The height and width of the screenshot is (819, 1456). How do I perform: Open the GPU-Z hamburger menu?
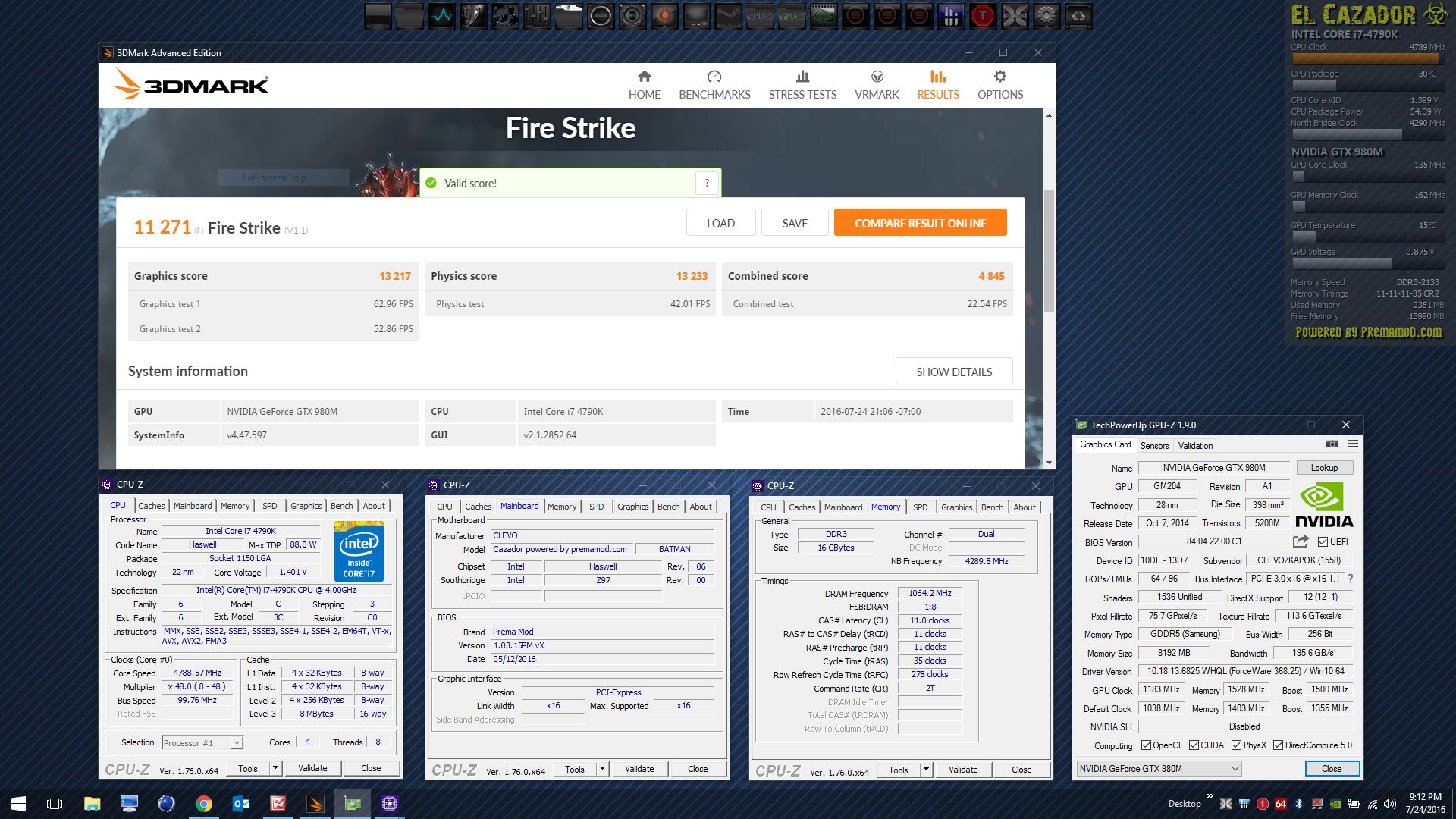(x=1353, y=444)
